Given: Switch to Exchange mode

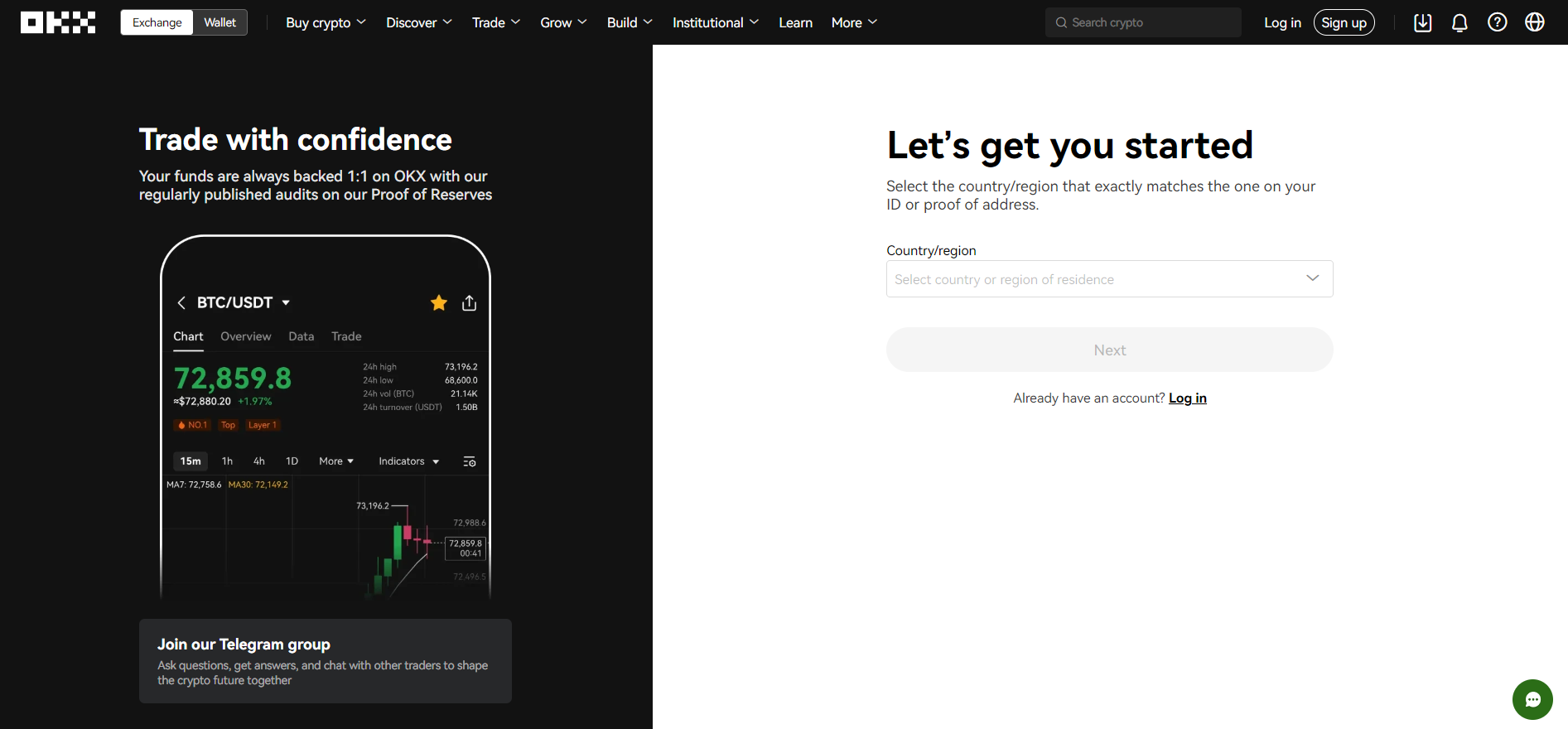Looking at the screenshot, I should (x=157, y=22).
